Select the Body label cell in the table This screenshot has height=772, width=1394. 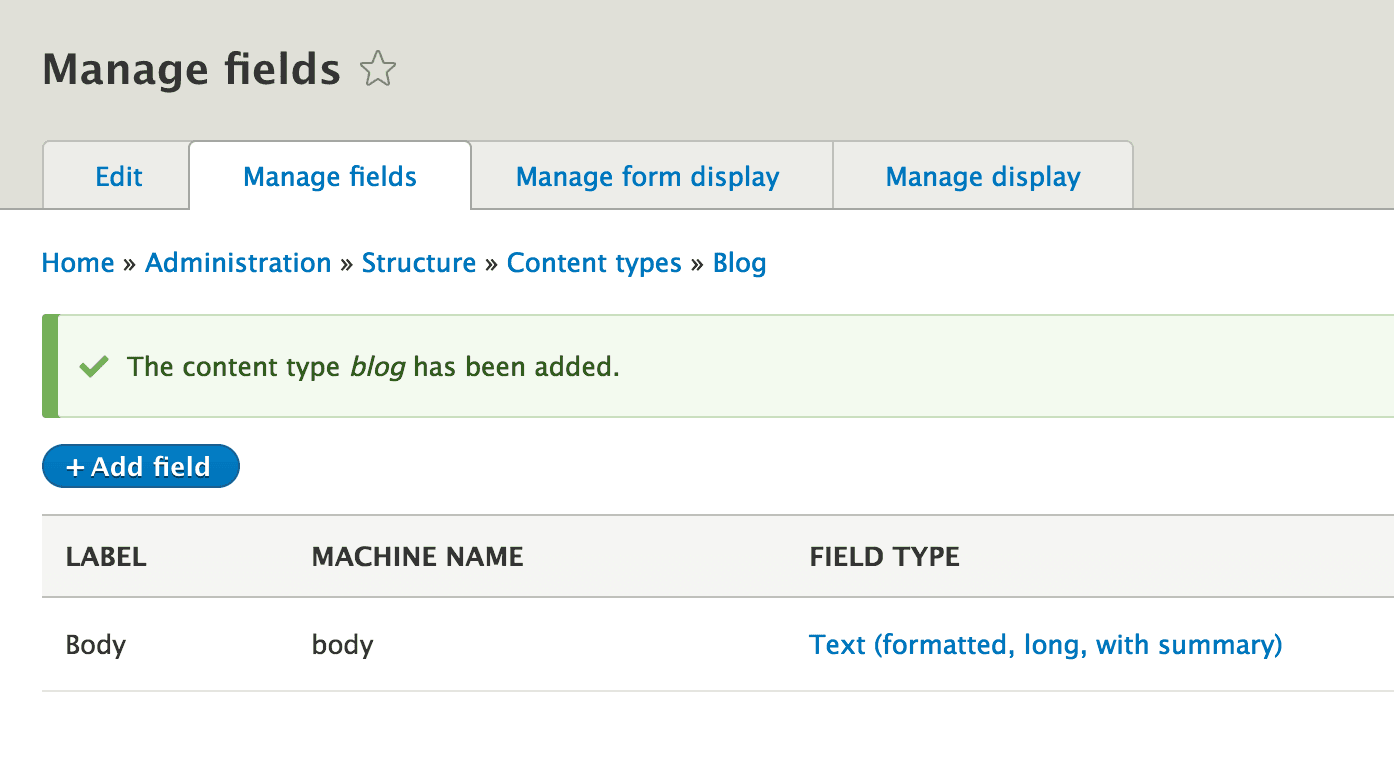tap(96, 645)
